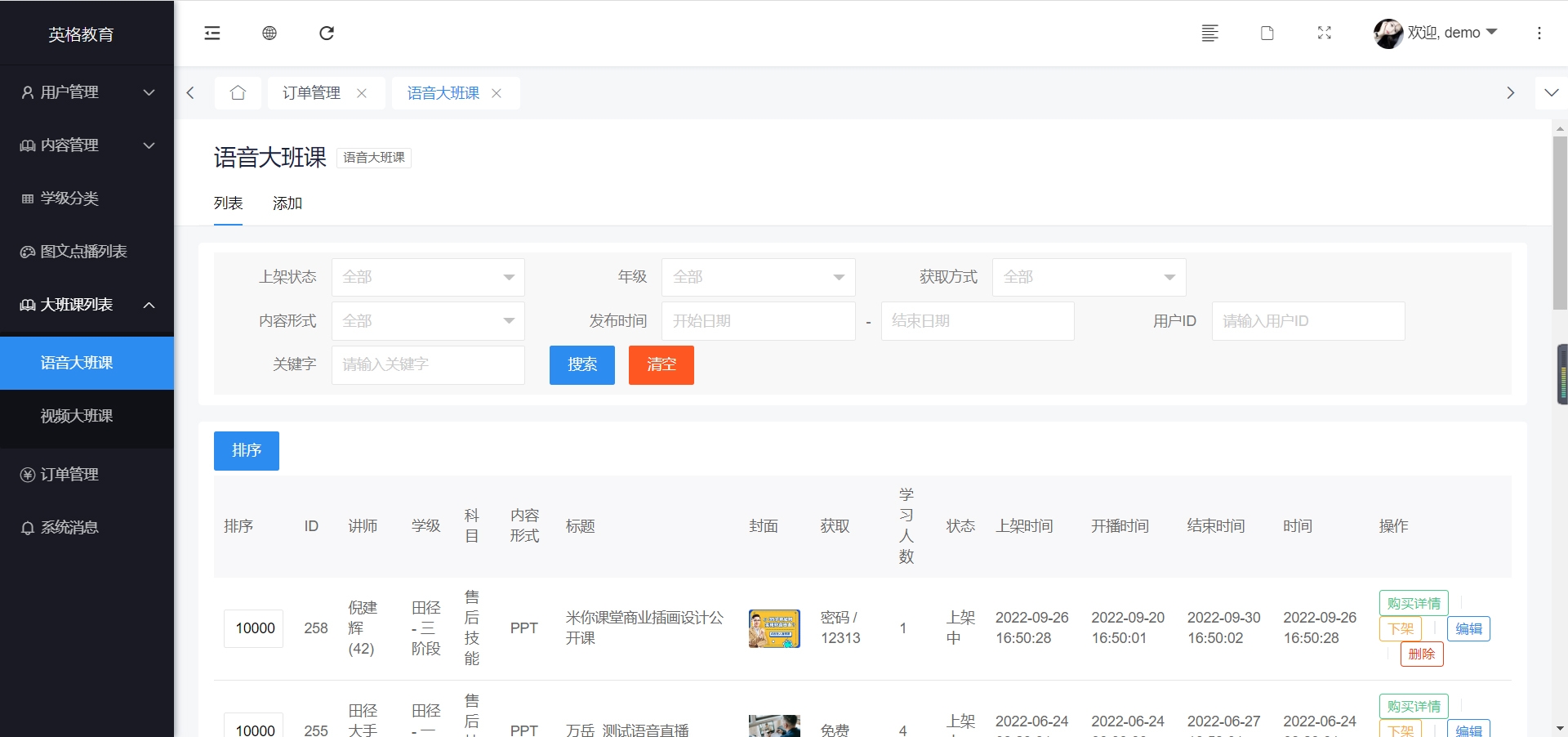This screenshot has height=737, width=1568.
Task: Click the 米你课堂商业插画设计公开课 title cell
Action: coord(644,628)
